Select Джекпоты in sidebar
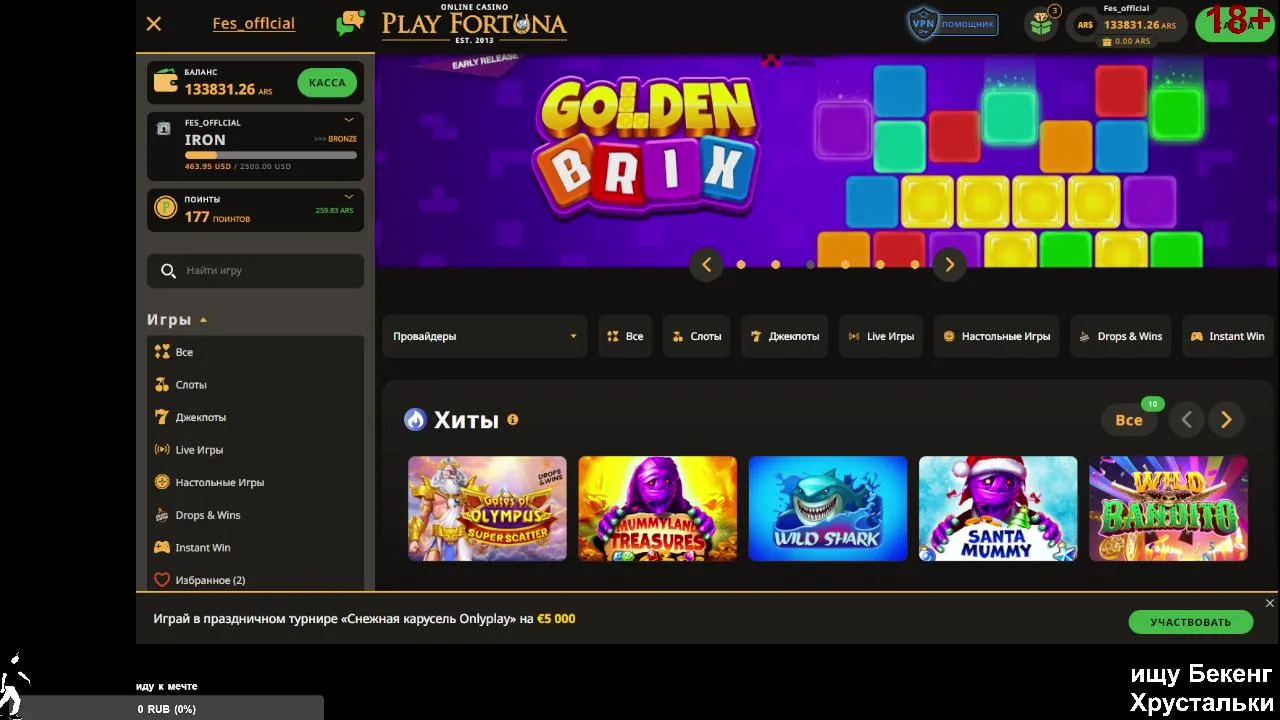1280x720 pixels. point(255,417)
